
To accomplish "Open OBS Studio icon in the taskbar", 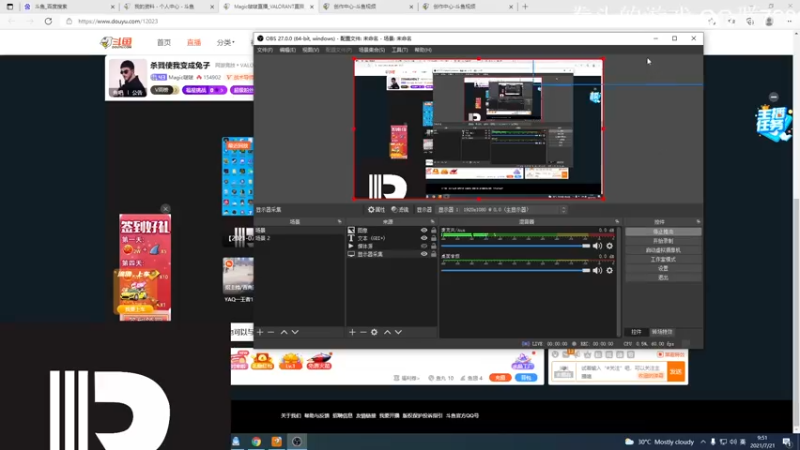I will coord(296,441).
